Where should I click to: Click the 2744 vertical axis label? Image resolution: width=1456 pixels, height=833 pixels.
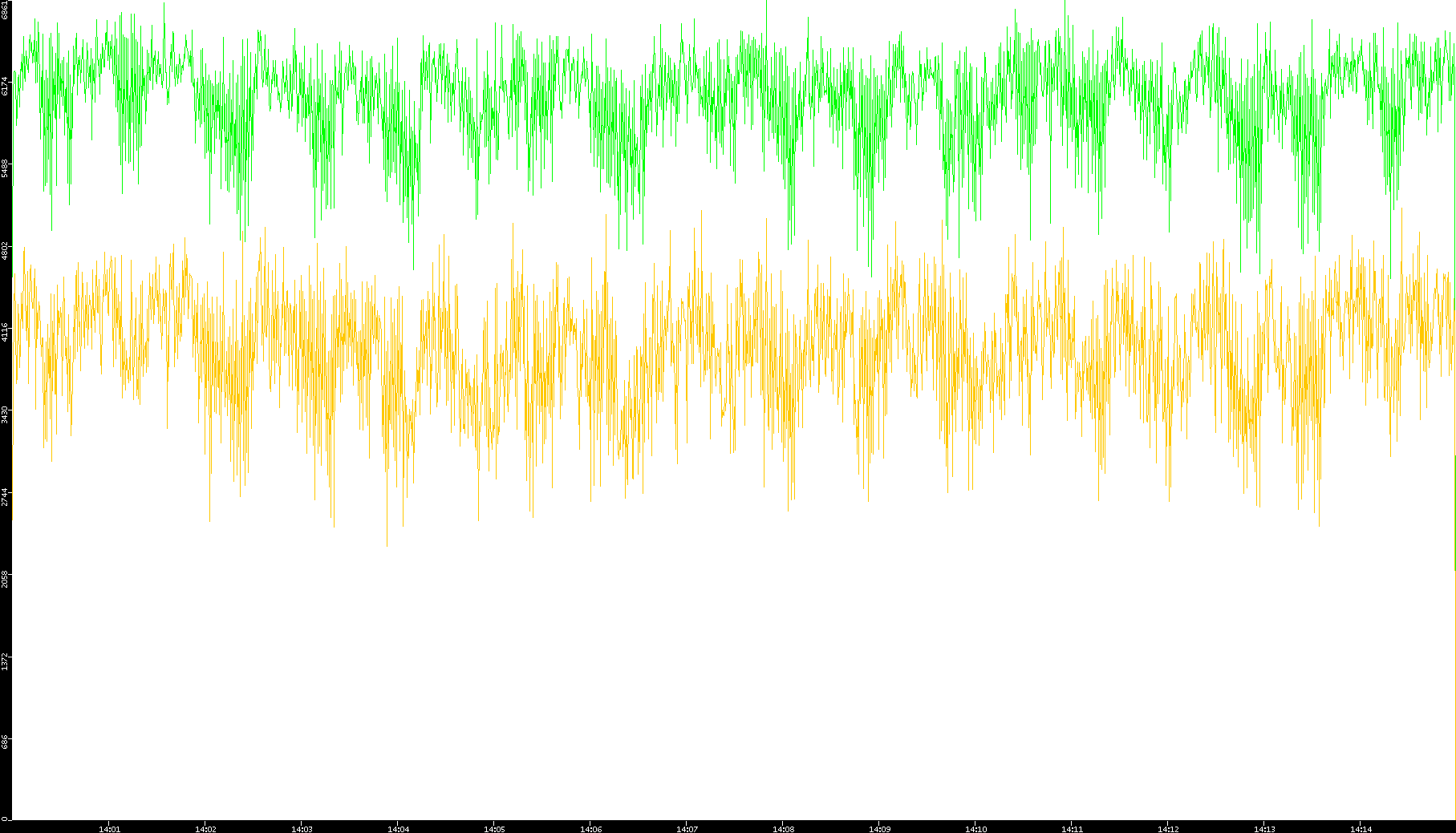[x=6, y=496]
